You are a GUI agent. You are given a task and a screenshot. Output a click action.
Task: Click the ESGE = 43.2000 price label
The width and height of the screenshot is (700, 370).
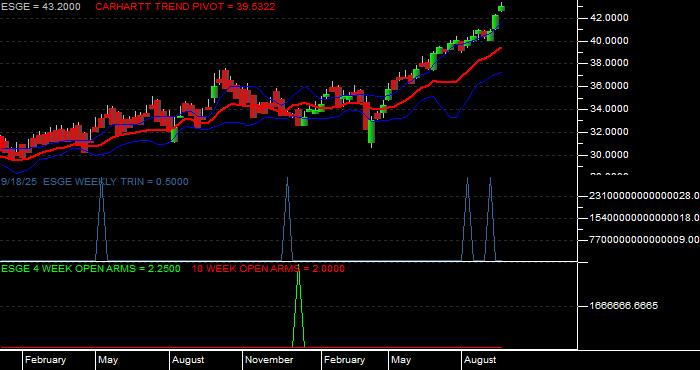point(41,7)
